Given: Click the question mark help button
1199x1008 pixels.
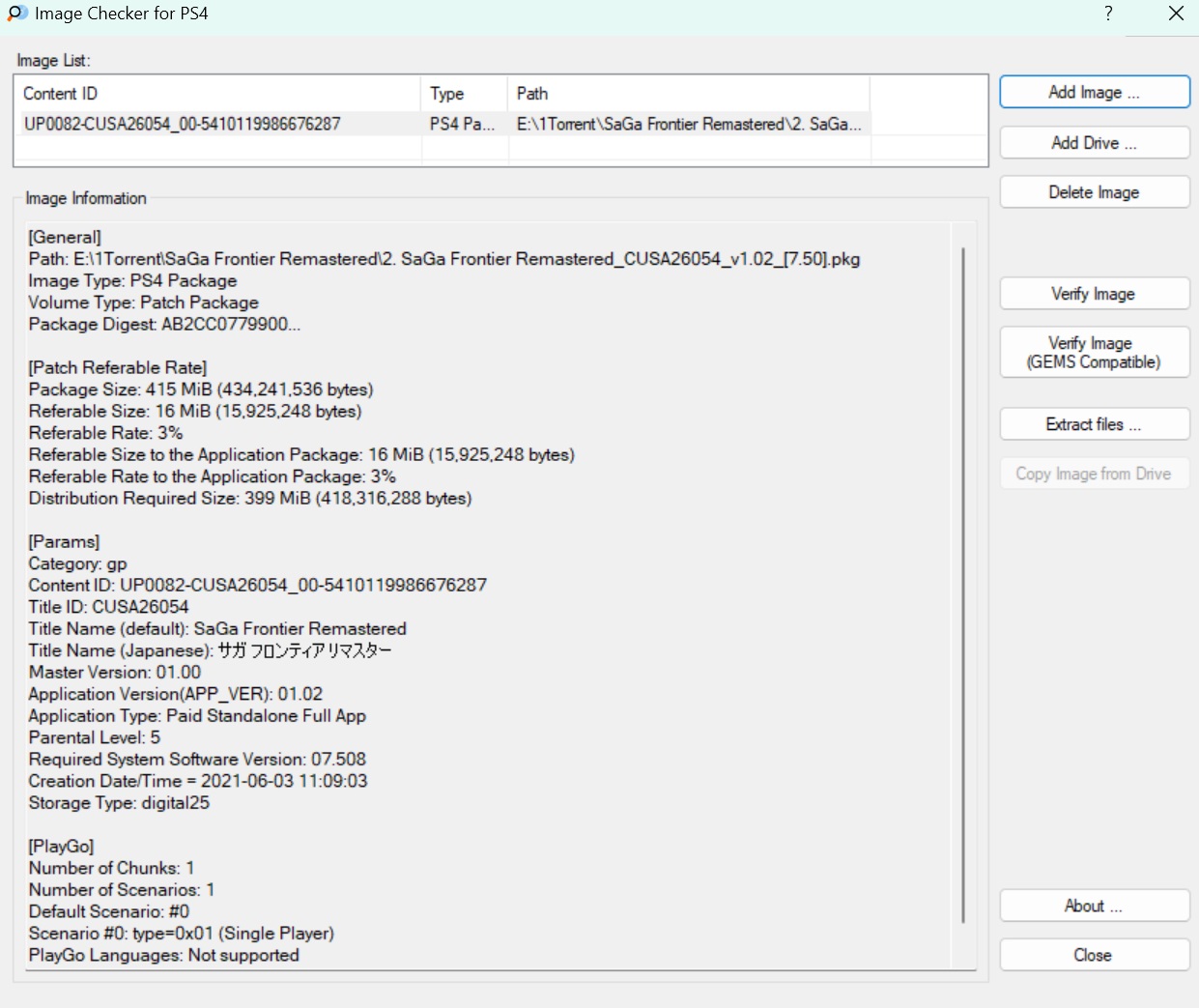Looking at the screenshot, I should coord(1108,14).
